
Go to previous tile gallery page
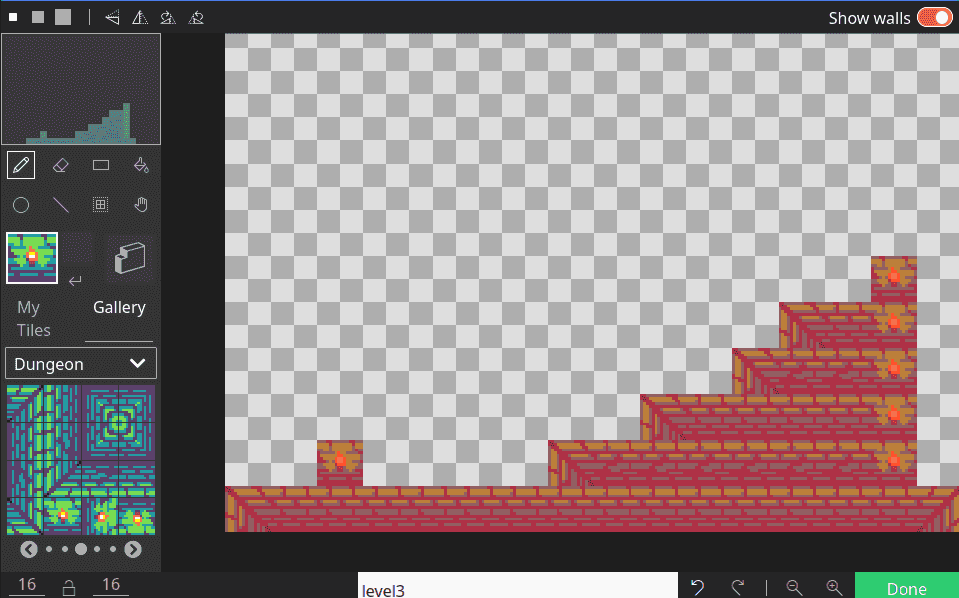coord(29,549)
